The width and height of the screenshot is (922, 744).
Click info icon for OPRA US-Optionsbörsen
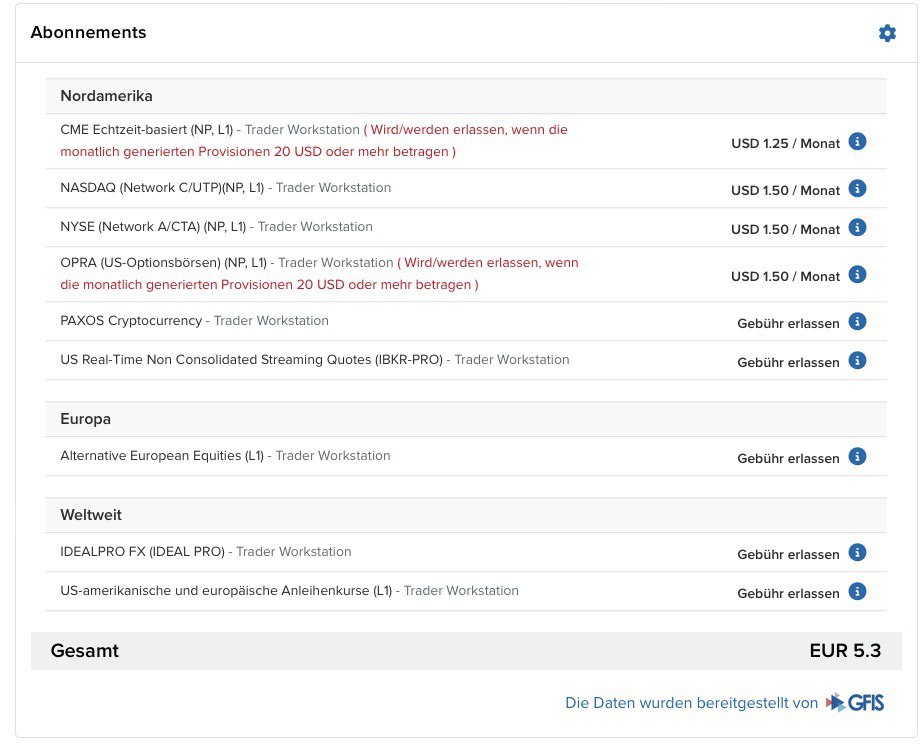[x=857, y=275]
